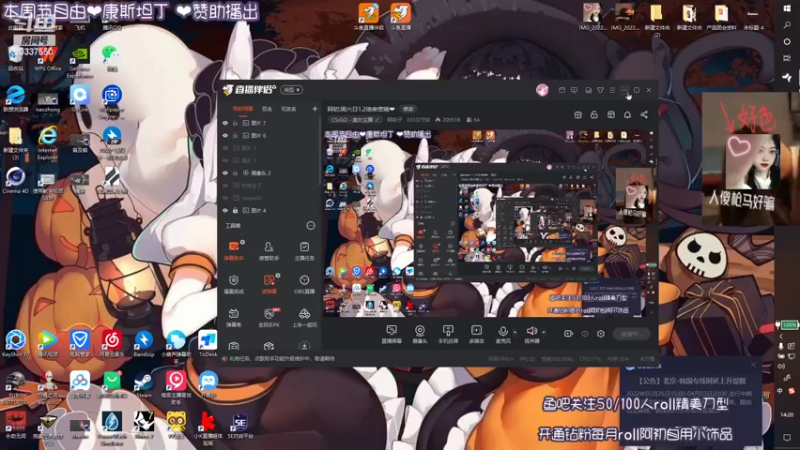This screenshot has height=450, width=800.
Task: Open the speaker options arrow
Action: pyautogui.click(x=543, y=332)
